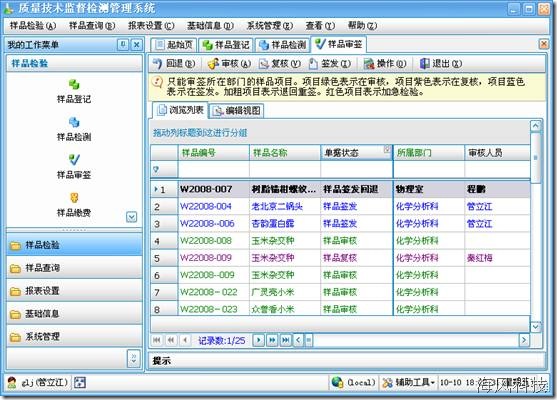Expand the navigation pane overflow chevron
This screenshot has height=400, width=557.
pos(134,358)
